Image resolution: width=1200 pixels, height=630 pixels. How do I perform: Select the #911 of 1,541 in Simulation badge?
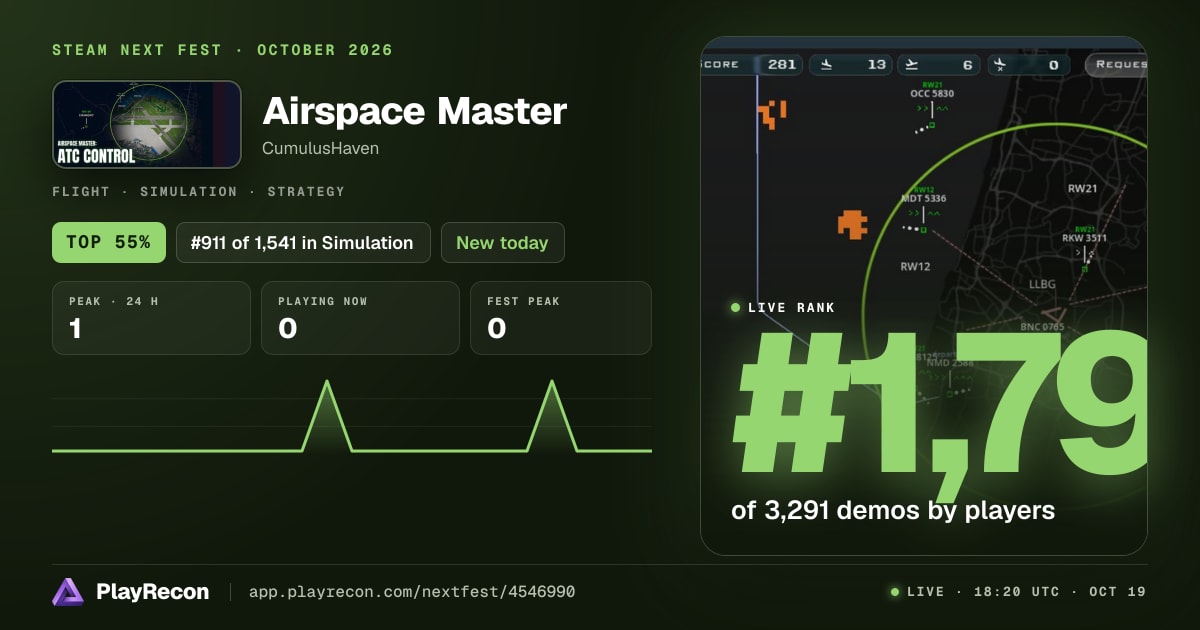point(303,242)
